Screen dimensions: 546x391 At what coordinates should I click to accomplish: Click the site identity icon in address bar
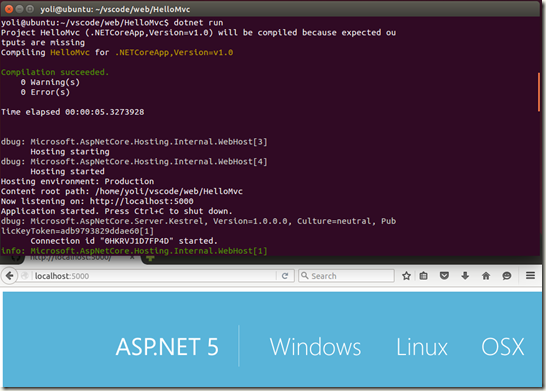click(25, 276)
